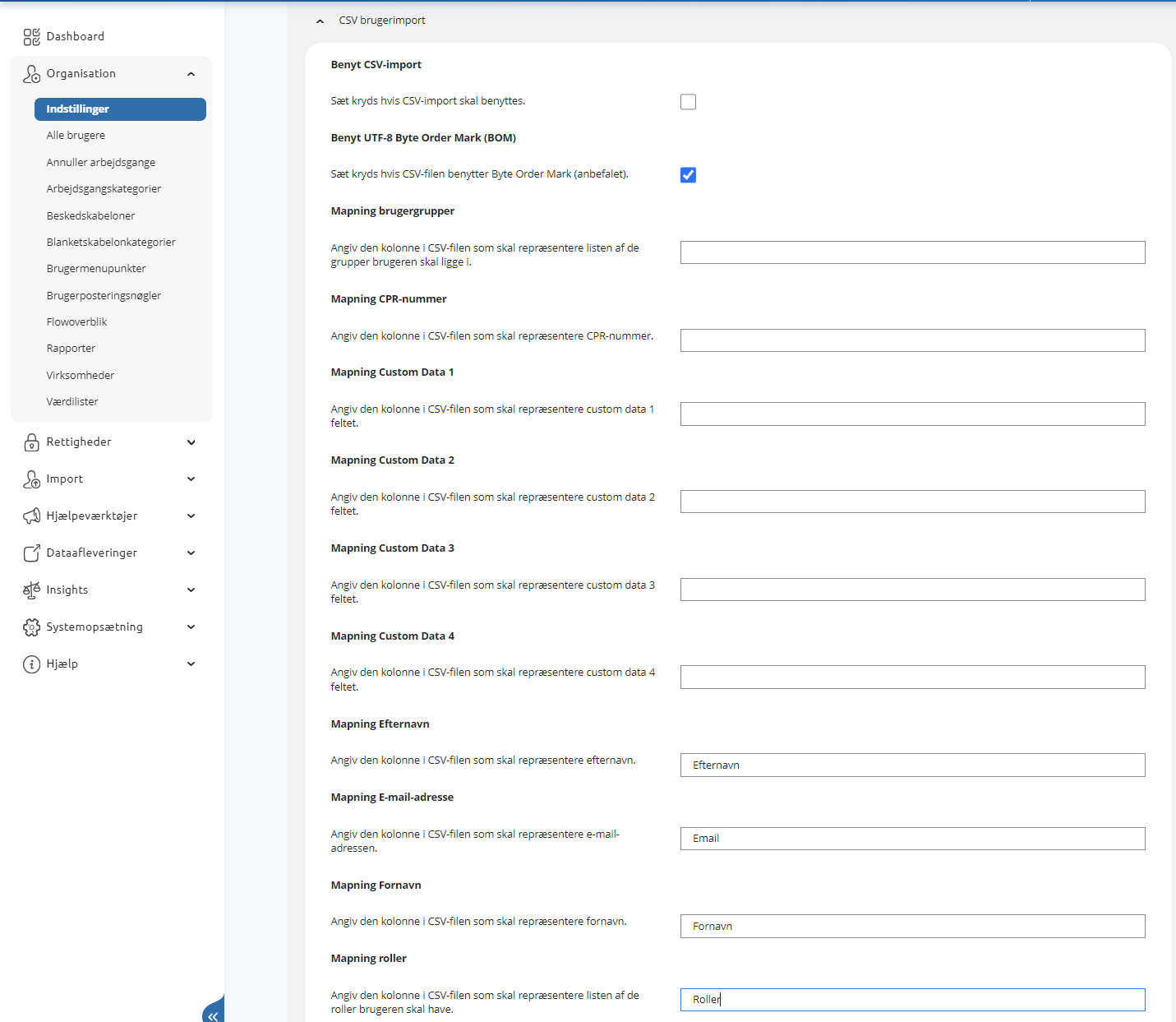Click the Hjælp info icon
The width and height of the screenshot is (1176, 1022).
pyautogui.click(x=31, y=664)
